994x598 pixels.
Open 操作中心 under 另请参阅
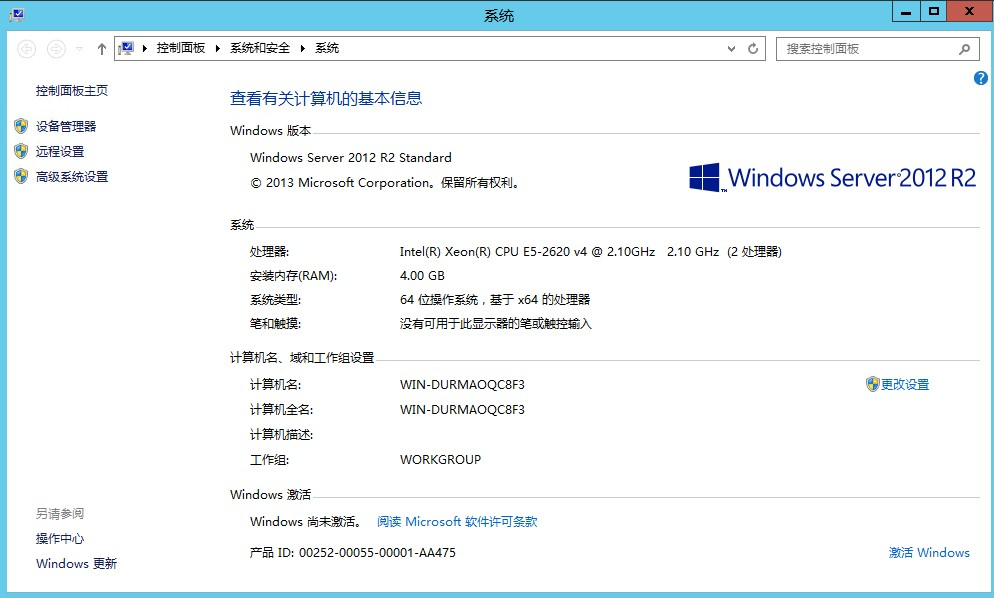(60, 538)
